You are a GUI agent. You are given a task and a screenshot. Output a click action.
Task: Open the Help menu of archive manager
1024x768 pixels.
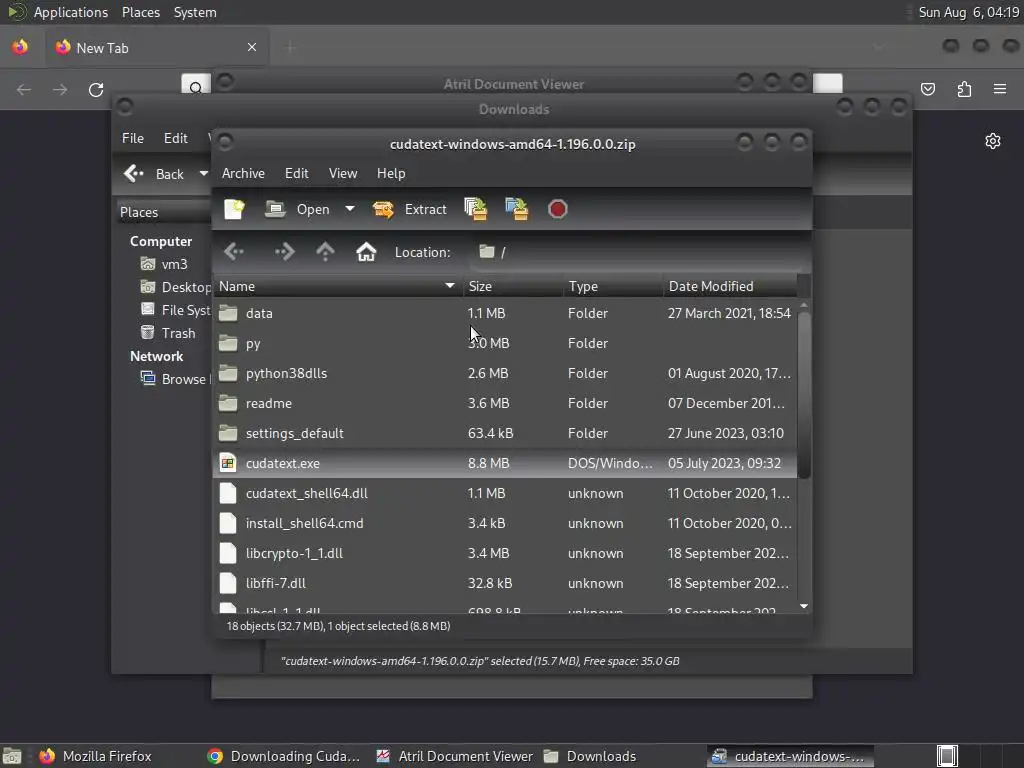pos(391,173)
